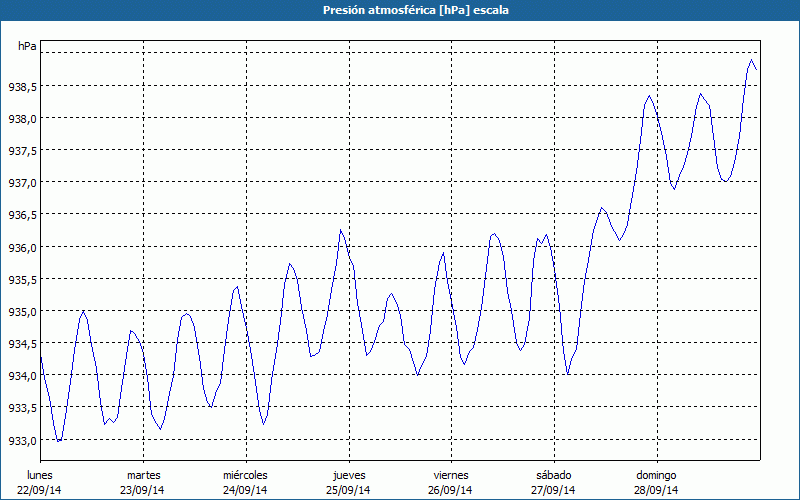
Task: Select the miércoles 24/09/14 date label
Action: pyautogui.click(x=245, y=482)
